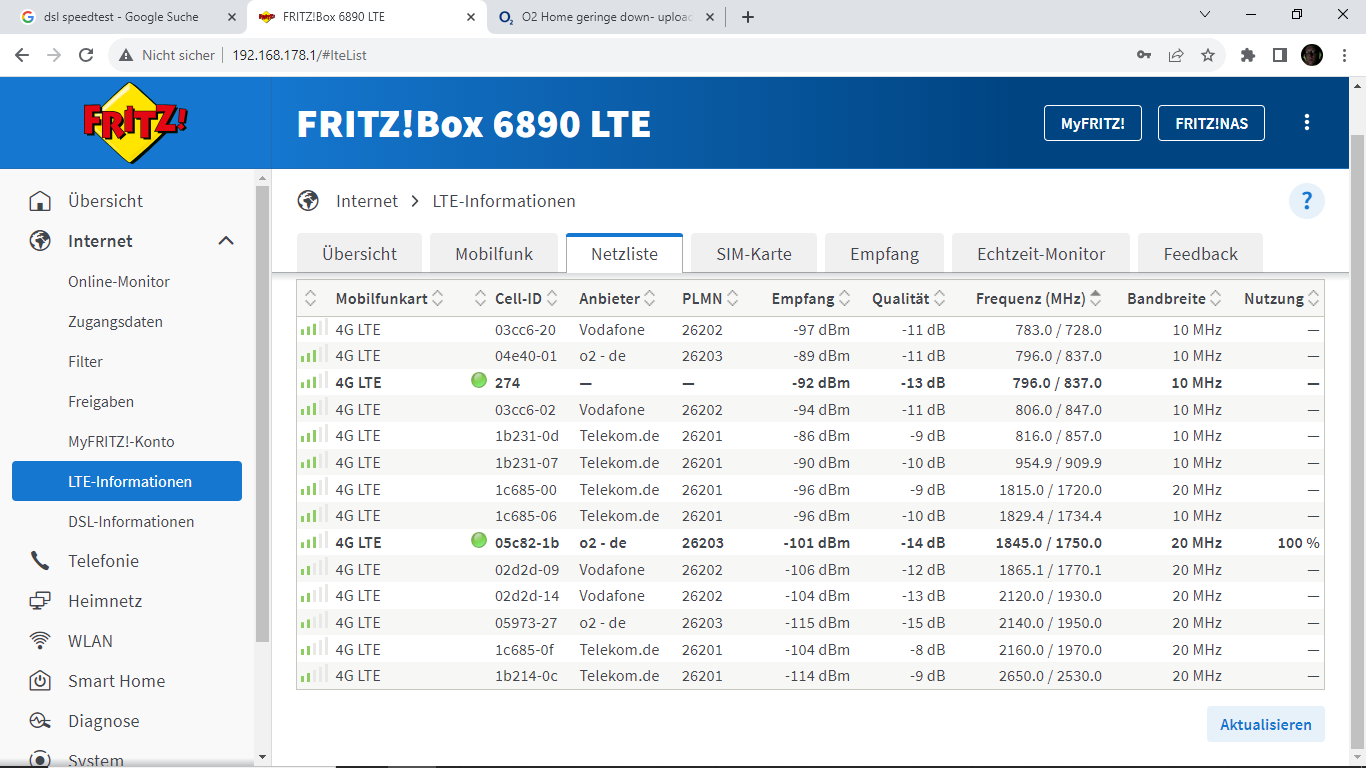The width and height of the screenshot is (1366, 768).
Task: Reload the page with the refresh icon
Action: (x=86, y=55)
